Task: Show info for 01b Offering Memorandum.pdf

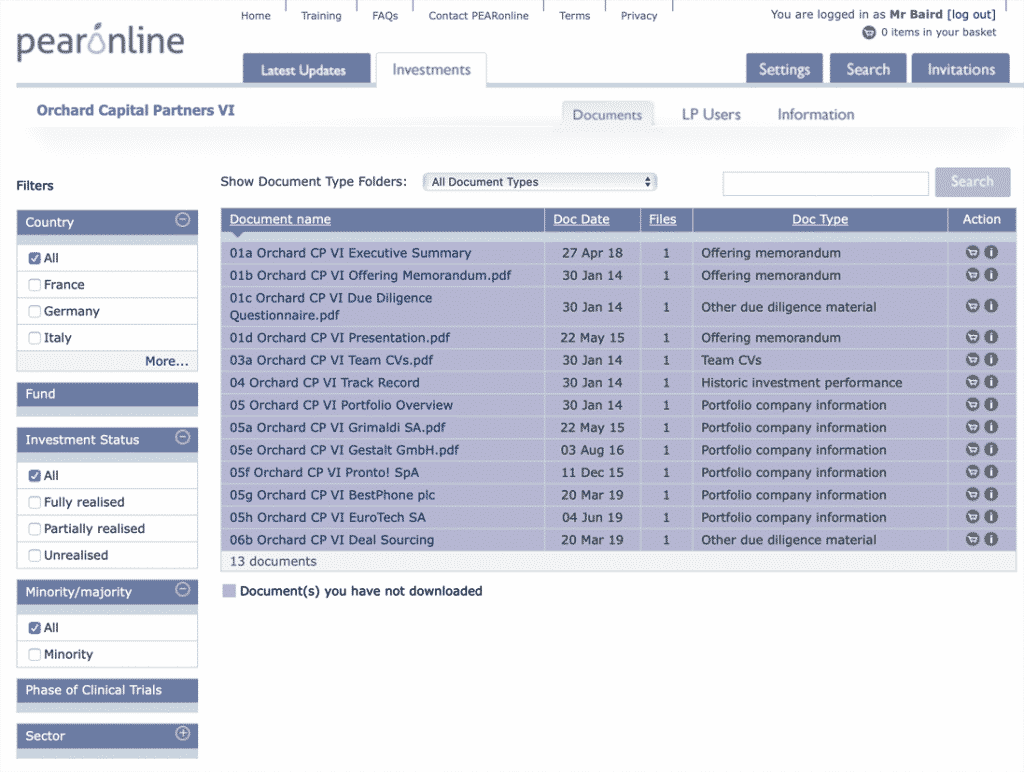Action: click(x=991, y=275)
